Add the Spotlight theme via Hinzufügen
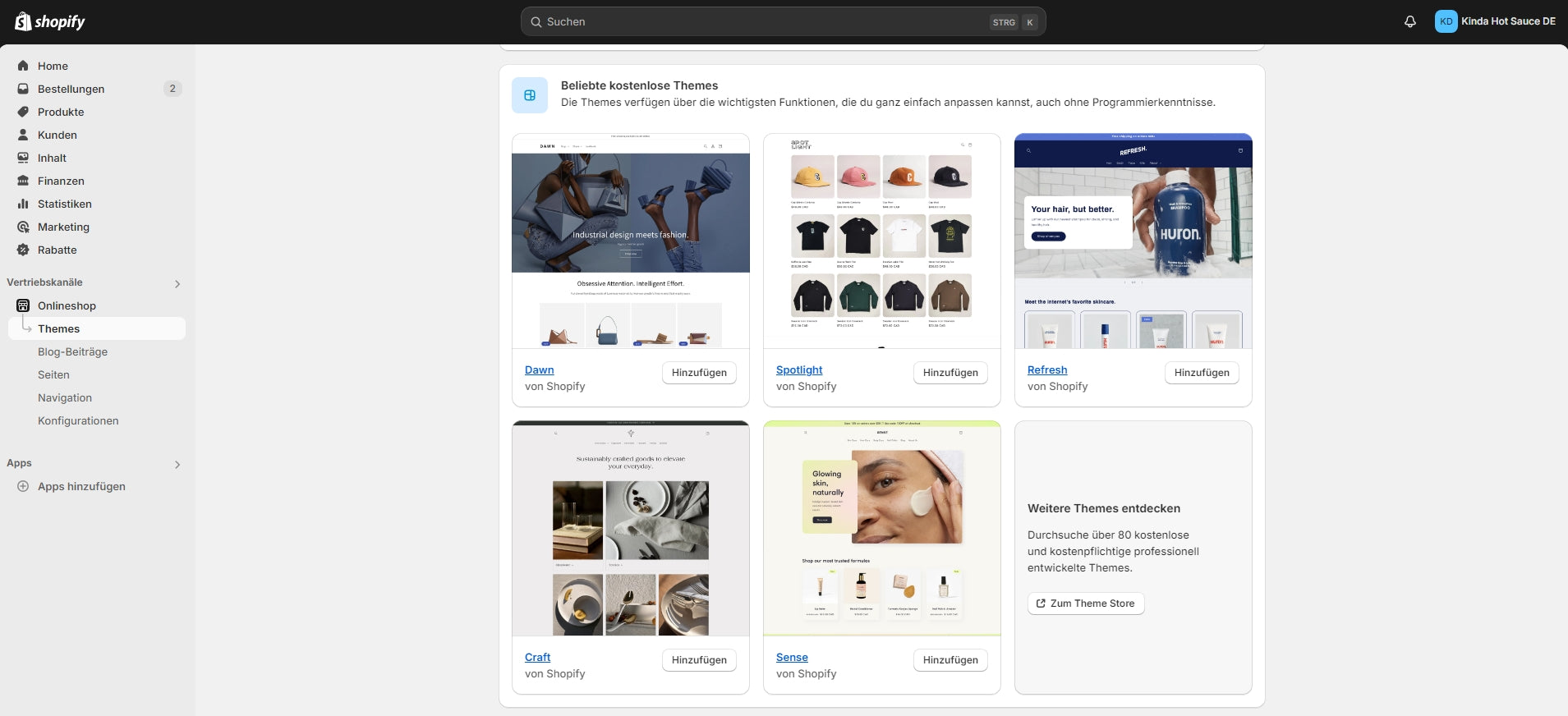 950,373
